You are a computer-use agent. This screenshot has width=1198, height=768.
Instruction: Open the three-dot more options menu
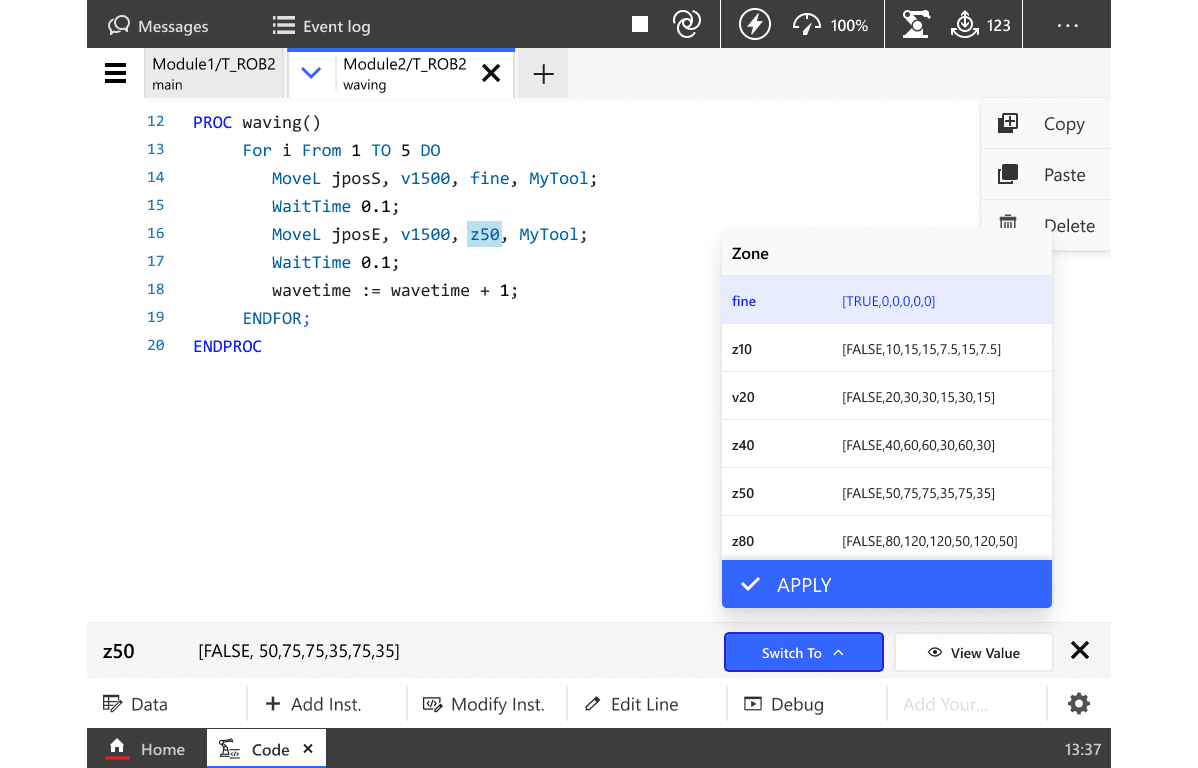[1067, 25]
